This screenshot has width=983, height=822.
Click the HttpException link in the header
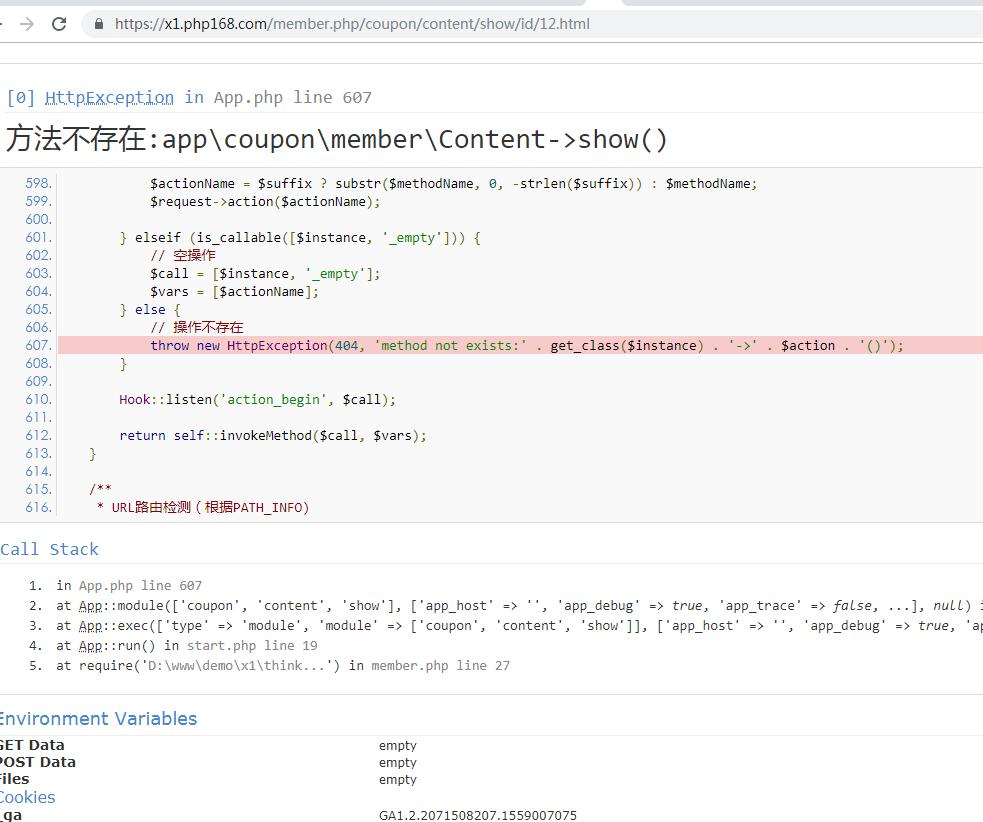[109, 97]
